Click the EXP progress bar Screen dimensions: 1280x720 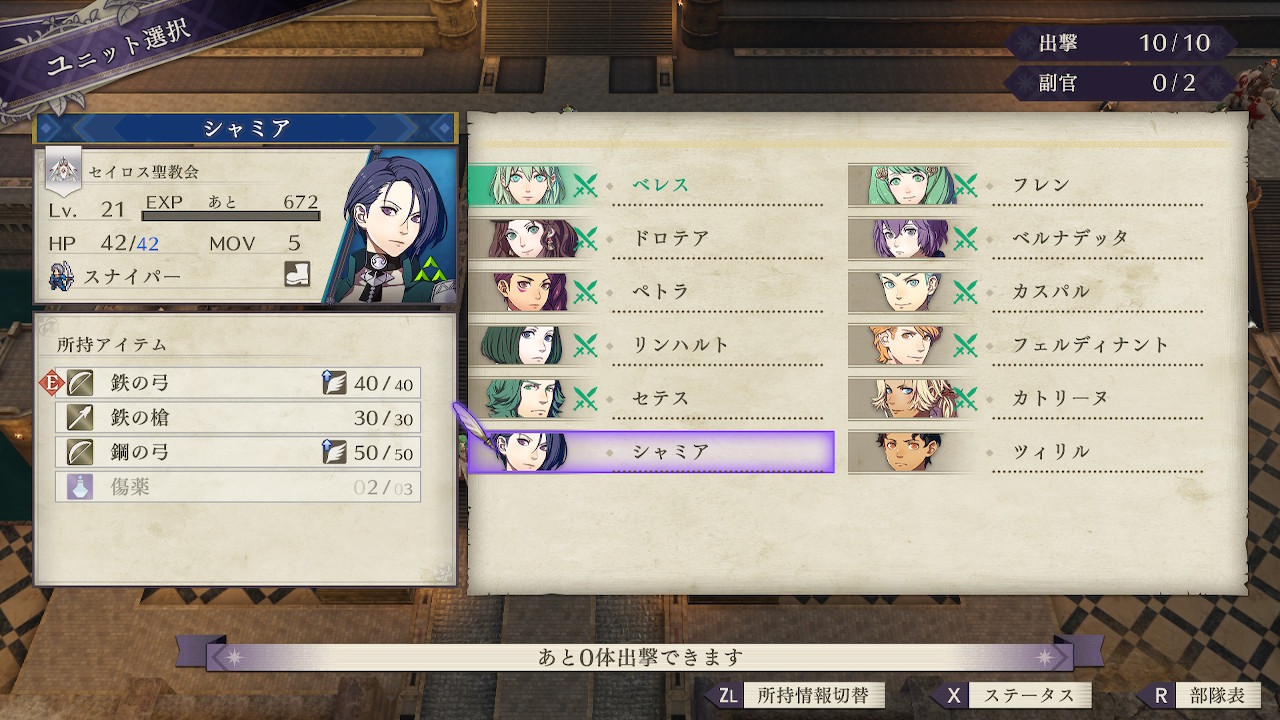click(x=231, y=215)
